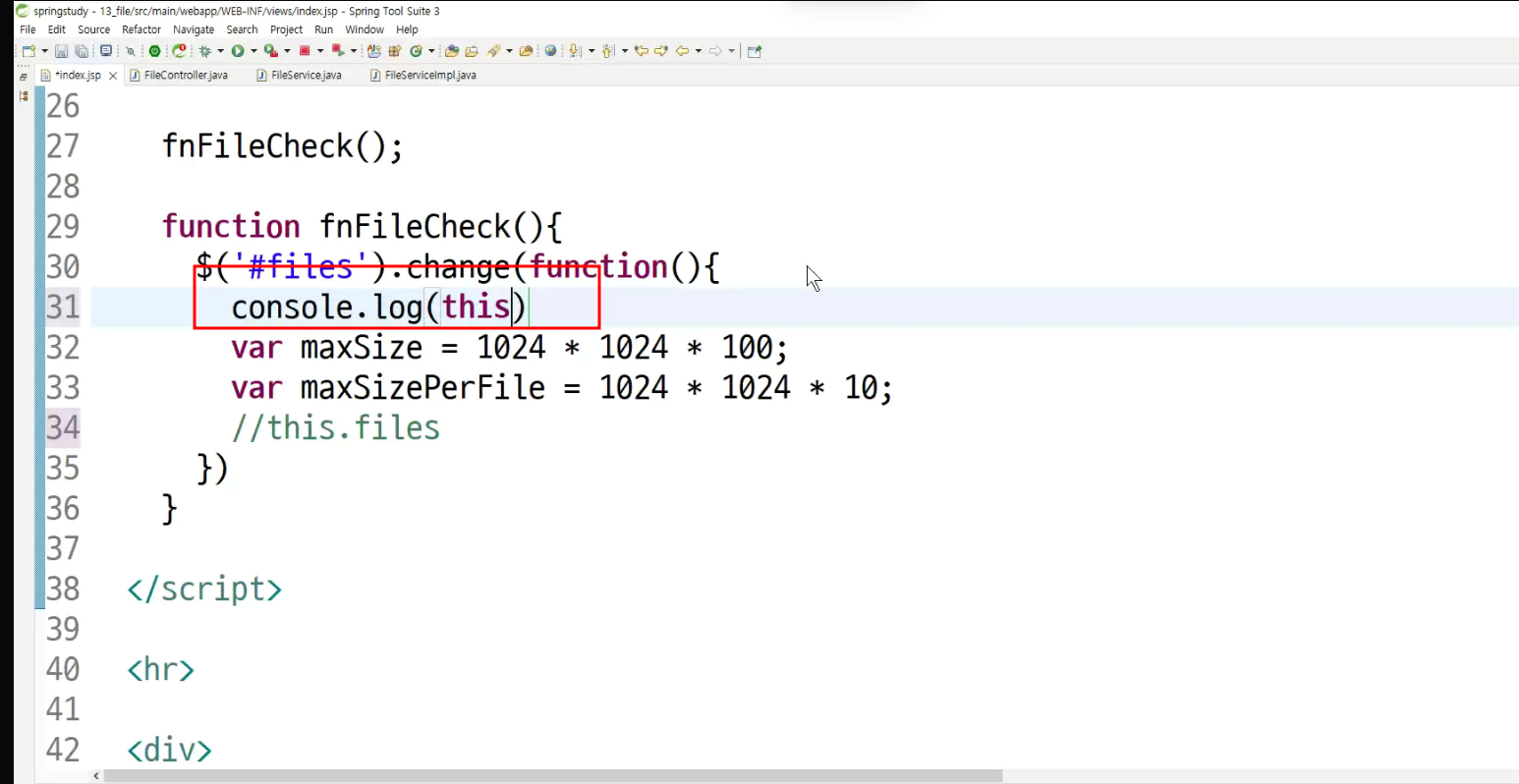Click the greyed Forward navigation arrow
Viewport: 1519px width, 784px height.
(715, 51)
